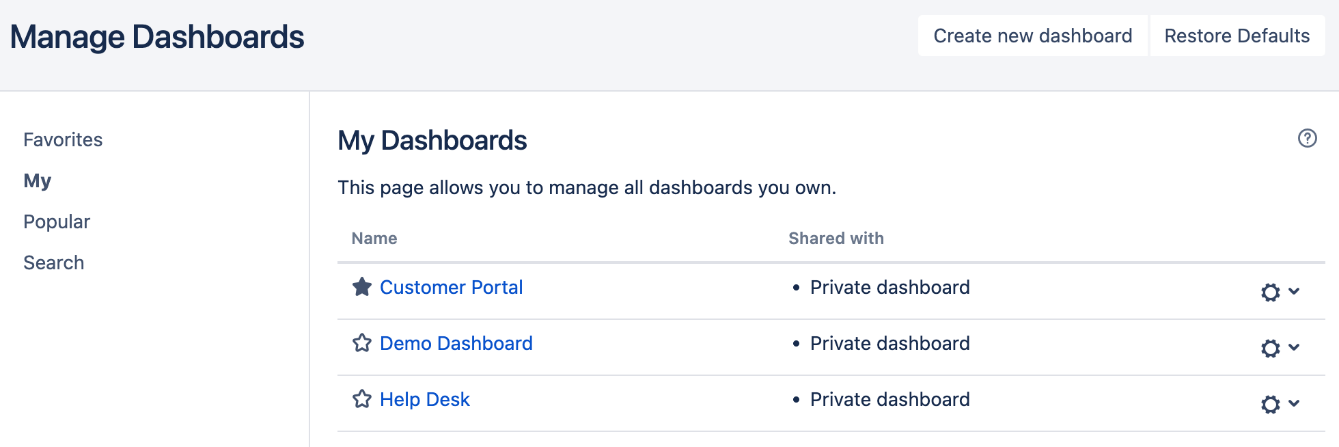
Task: Open the Demo Dashboard link
Action: pos(456,343)
